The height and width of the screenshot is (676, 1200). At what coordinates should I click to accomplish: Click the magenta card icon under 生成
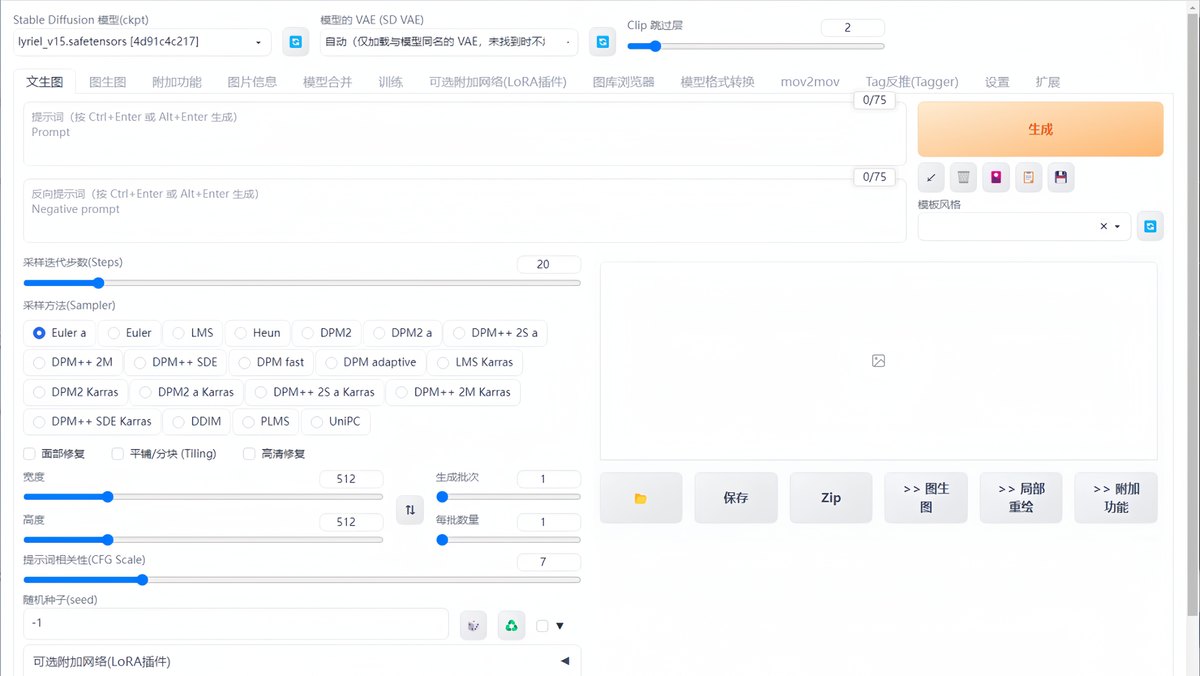tap(996, 178)
